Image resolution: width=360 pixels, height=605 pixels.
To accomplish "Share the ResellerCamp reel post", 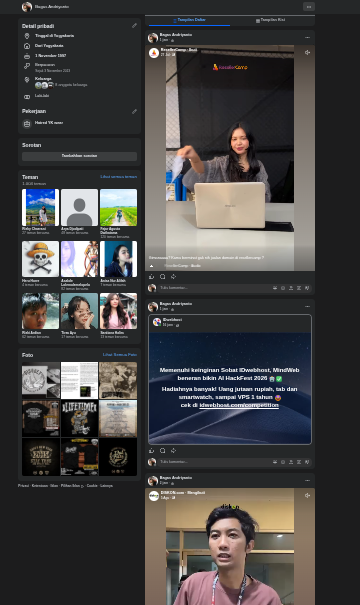I will click(x=174, y=277).
